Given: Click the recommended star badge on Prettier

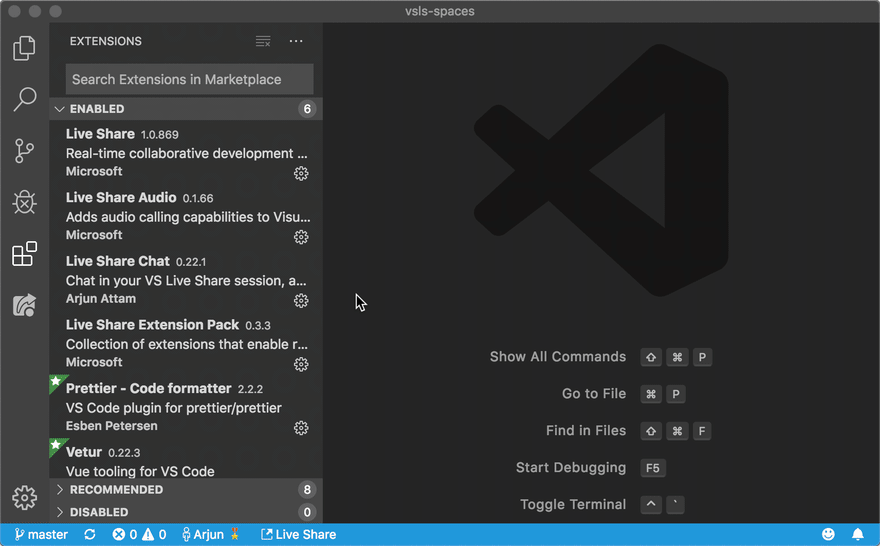Looking at the screenshot, I should point(56,382).
